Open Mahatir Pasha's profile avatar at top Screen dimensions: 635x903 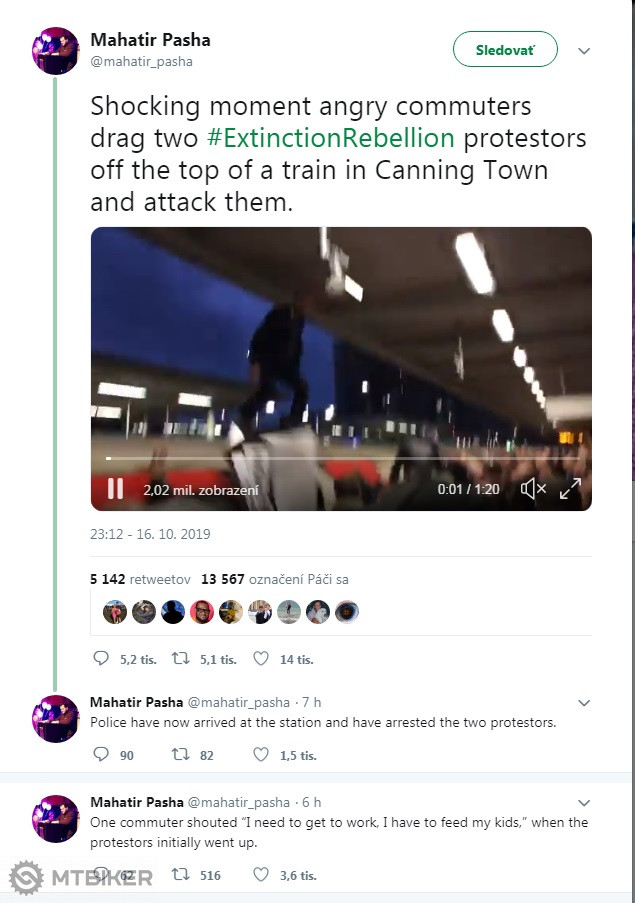point(55,51)
